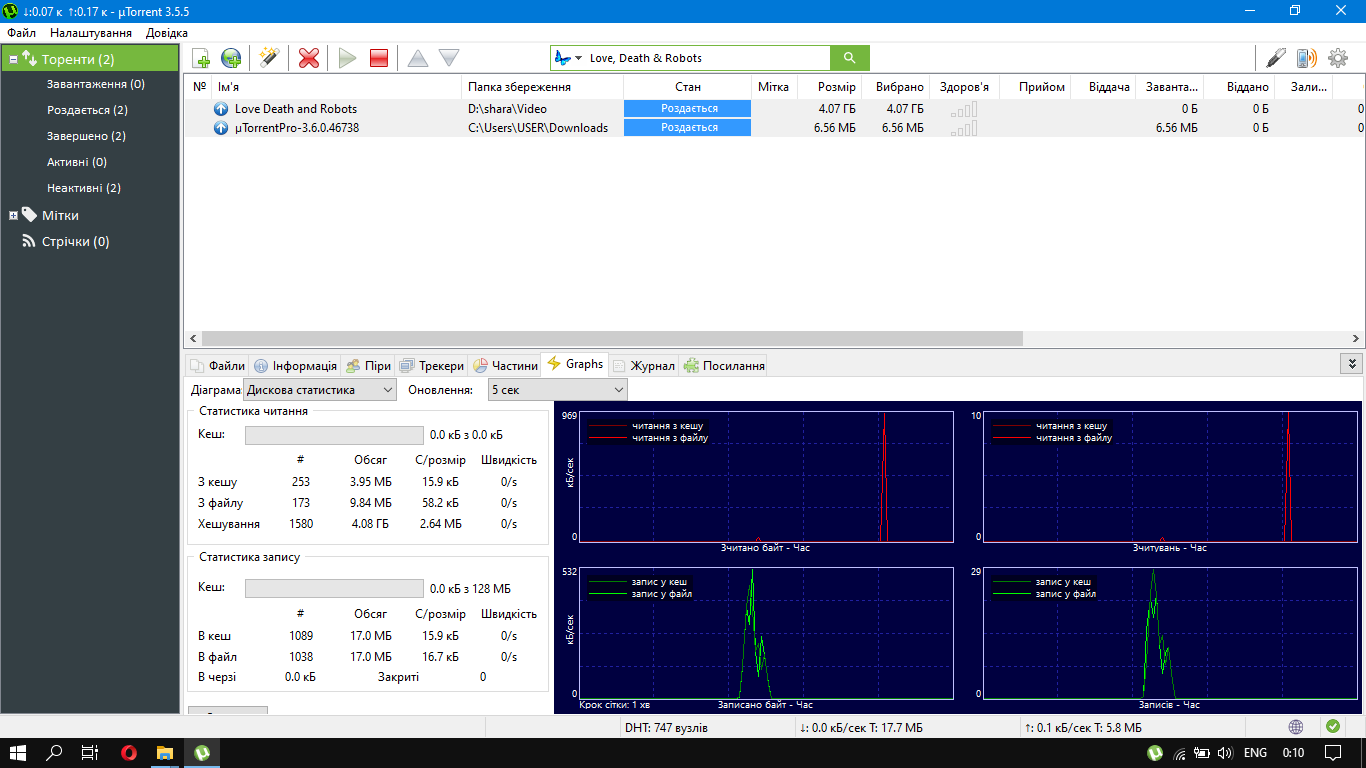
Task: Switch to the Інформація tab
Action: point(295,365)
